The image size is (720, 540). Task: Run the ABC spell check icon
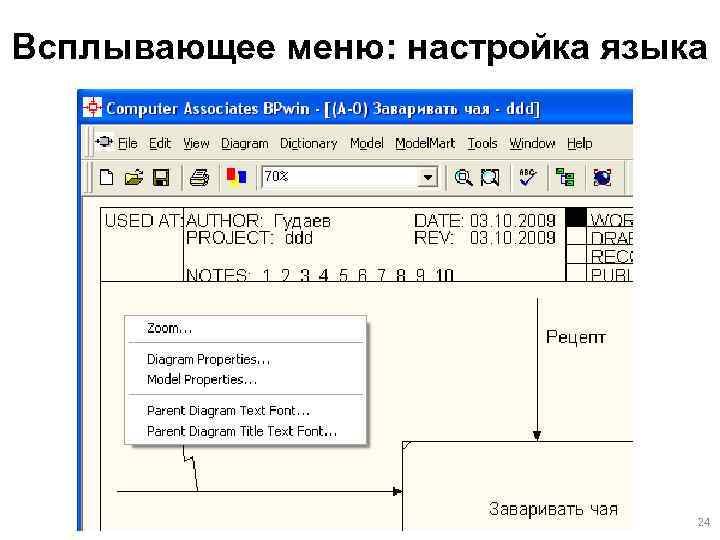pos(528,177)
